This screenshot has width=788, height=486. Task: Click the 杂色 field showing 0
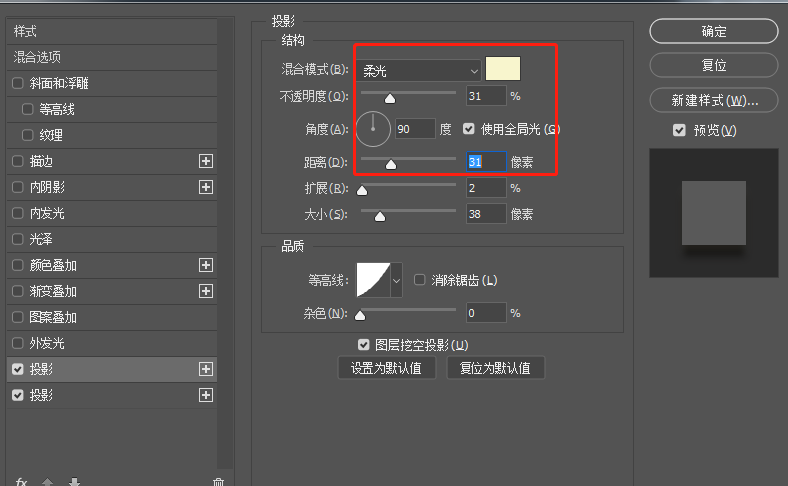coord(486,313)
